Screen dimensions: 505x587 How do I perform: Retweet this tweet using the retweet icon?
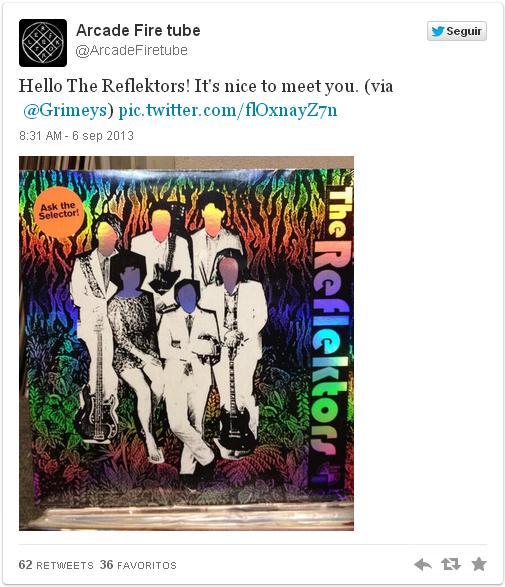[451, 564]
